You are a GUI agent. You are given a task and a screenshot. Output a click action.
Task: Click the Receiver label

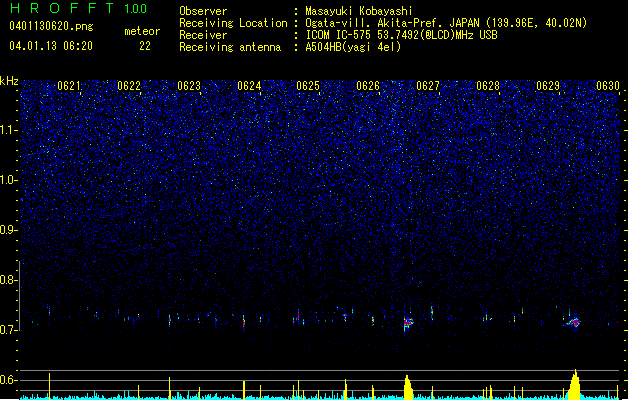pos(203,35)
